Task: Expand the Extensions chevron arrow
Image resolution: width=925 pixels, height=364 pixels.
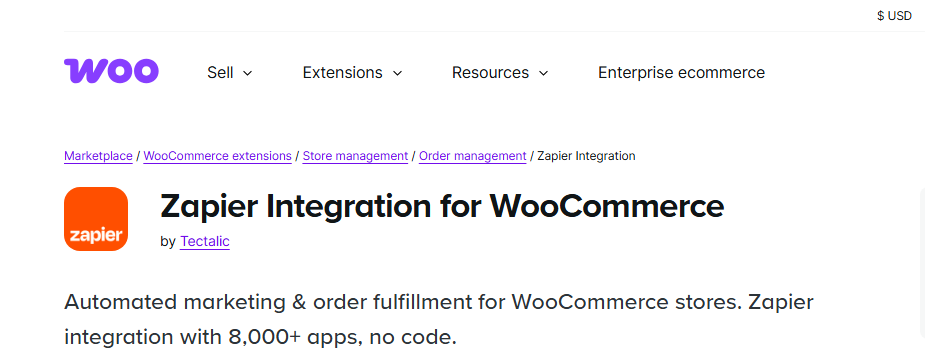Action: click(398, 73)
